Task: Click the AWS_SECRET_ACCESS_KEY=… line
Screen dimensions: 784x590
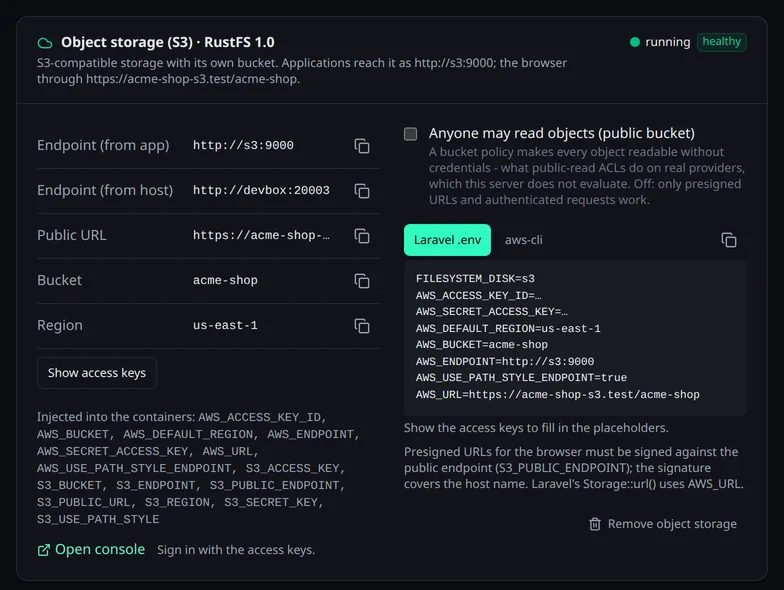Action: point(492,312)
